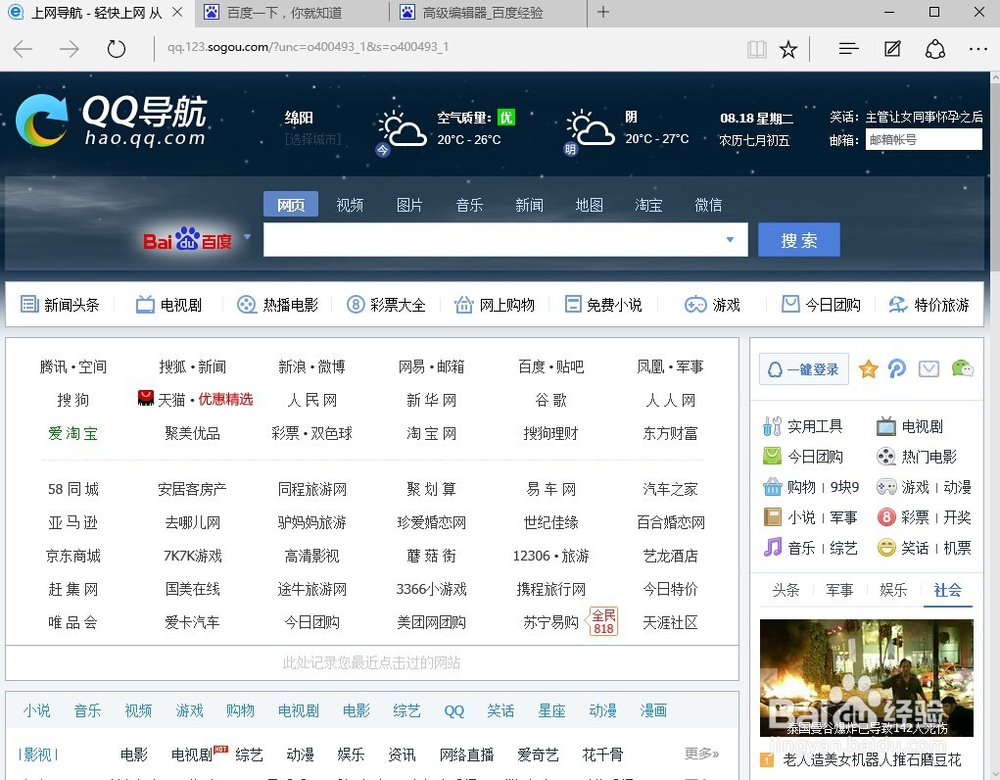Open the Bangkok explosion news thumbnail
This screenshot has height=780, width=1000.
coord(867,678)
